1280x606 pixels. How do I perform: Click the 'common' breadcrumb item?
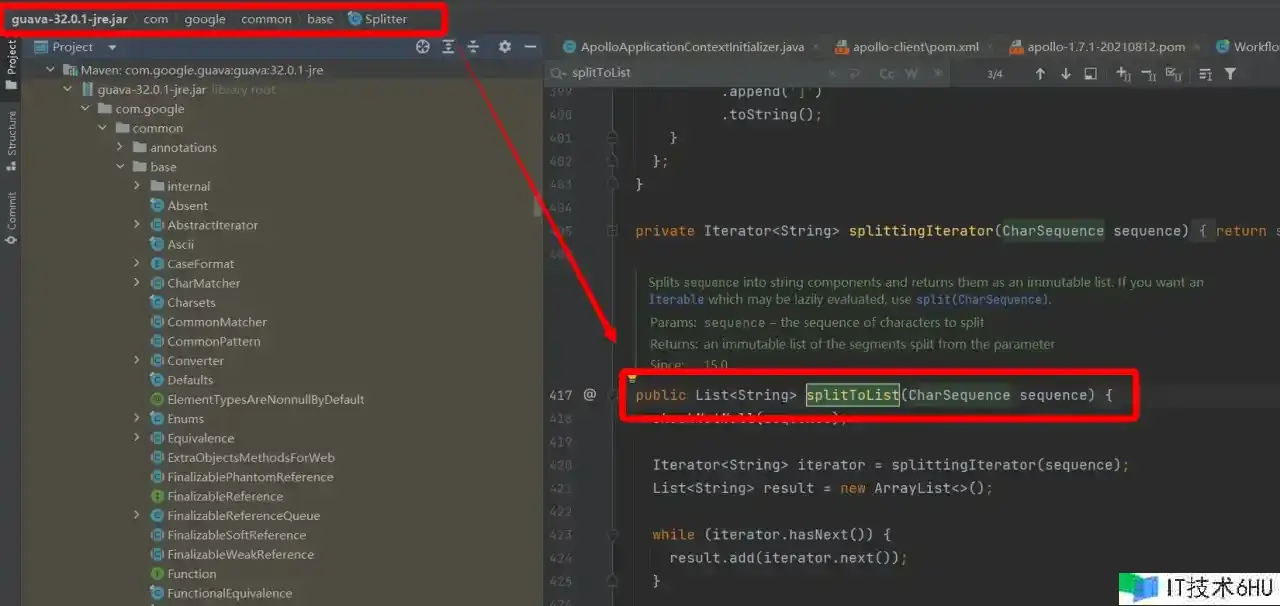266,19
